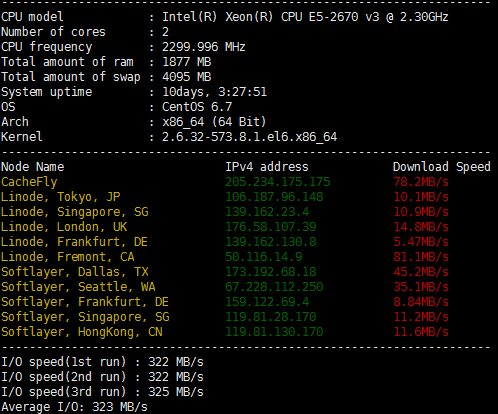Click the Average I/O 323 MB/s line
This screenshot has height=414, width=498.
(74, 407)
